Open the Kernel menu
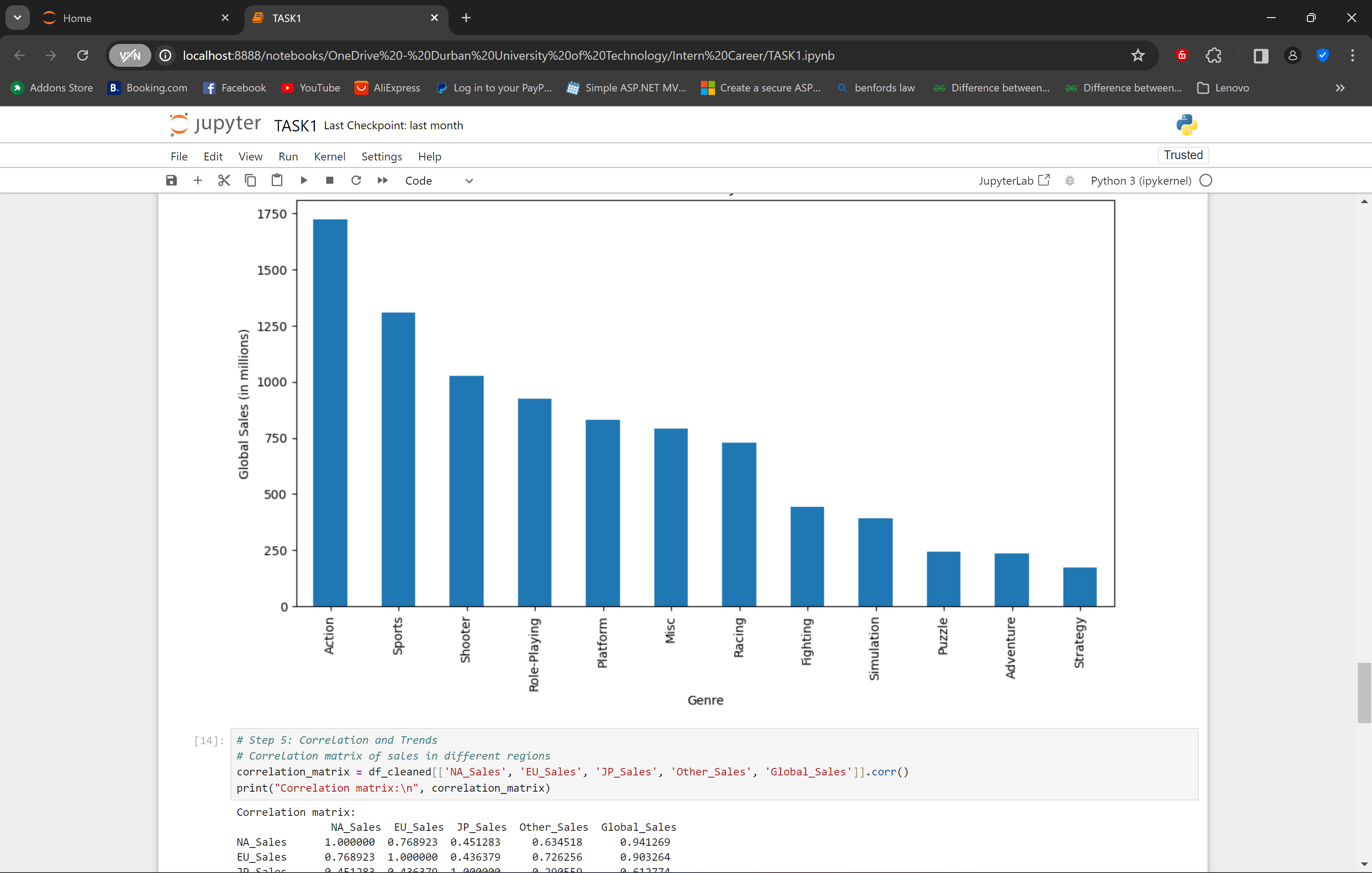 click(329, 156)
